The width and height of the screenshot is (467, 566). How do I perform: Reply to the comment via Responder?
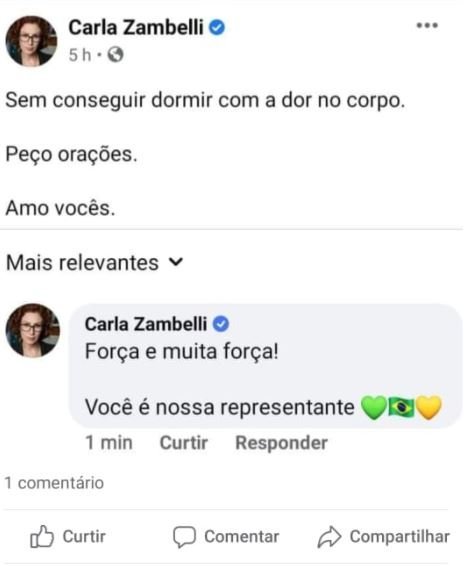click(281, 443)
